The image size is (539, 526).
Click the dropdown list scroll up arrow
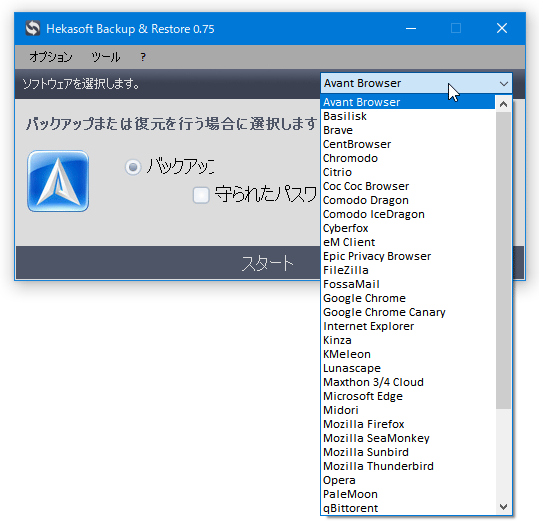click(x=503, y=104)
